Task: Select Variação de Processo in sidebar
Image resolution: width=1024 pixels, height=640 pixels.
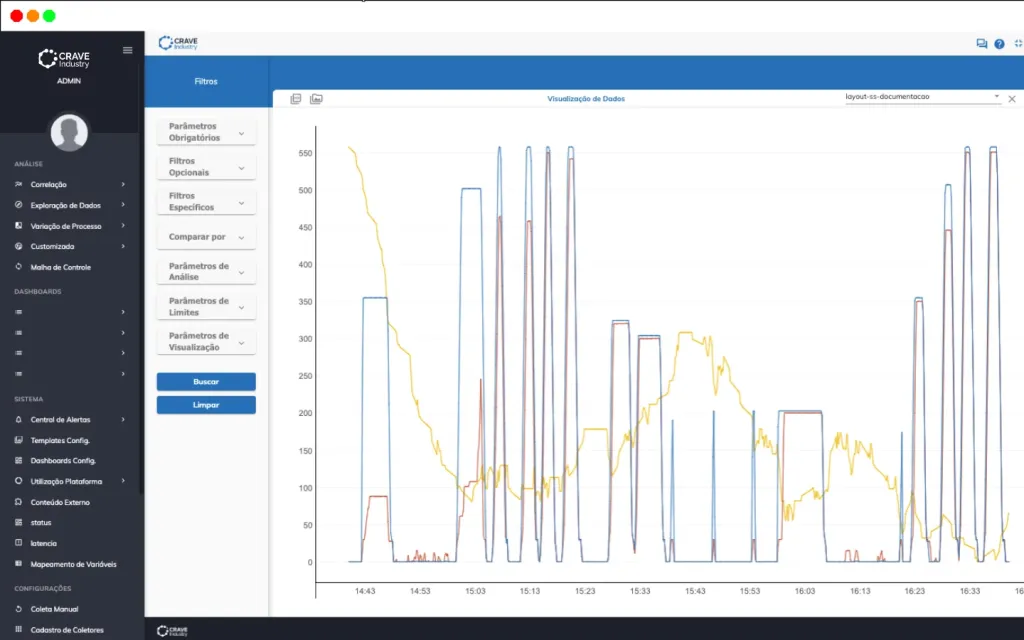Action: (x=66, y=226)
